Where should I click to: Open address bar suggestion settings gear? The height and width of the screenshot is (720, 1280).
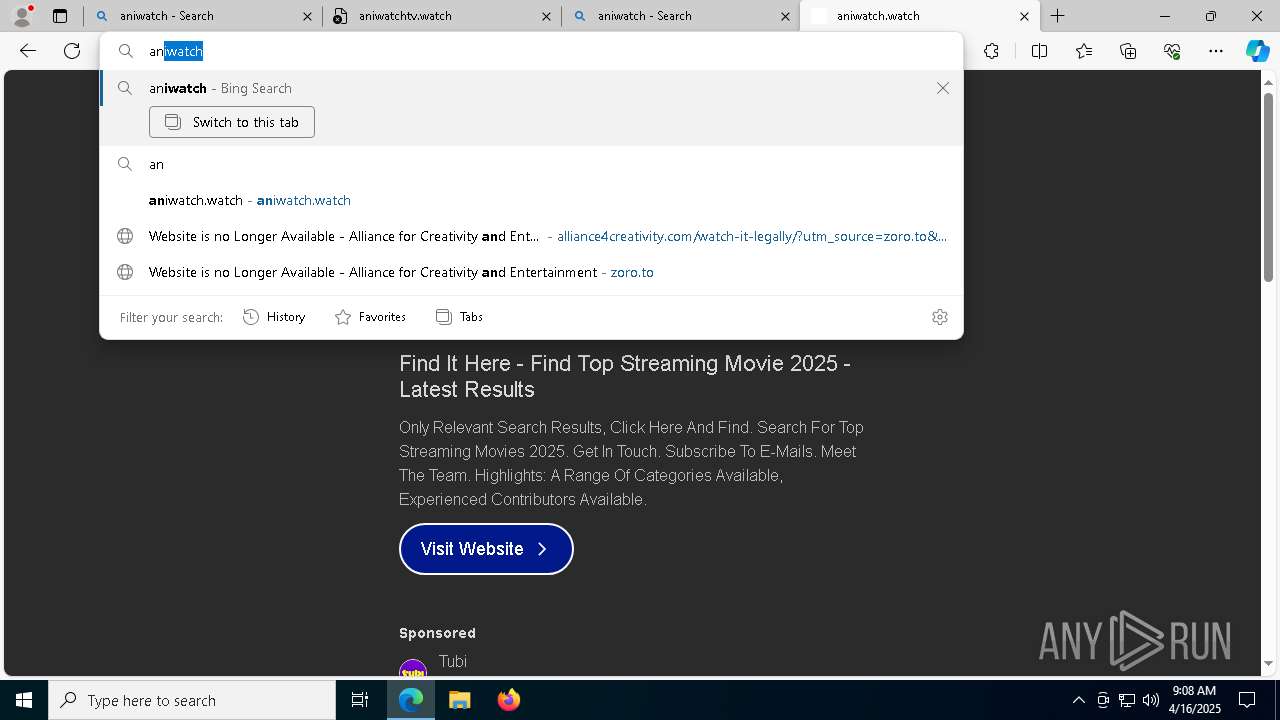pyautogui.click(x=939, y=317)
